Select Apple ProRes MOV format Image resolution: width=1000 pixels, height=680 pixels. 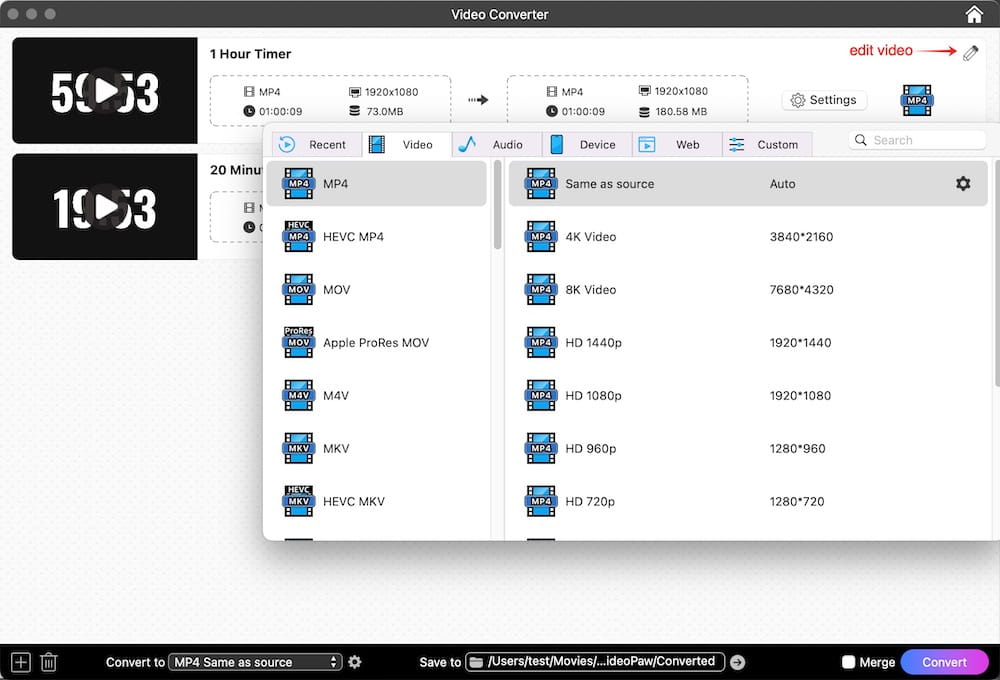[375, 343]
